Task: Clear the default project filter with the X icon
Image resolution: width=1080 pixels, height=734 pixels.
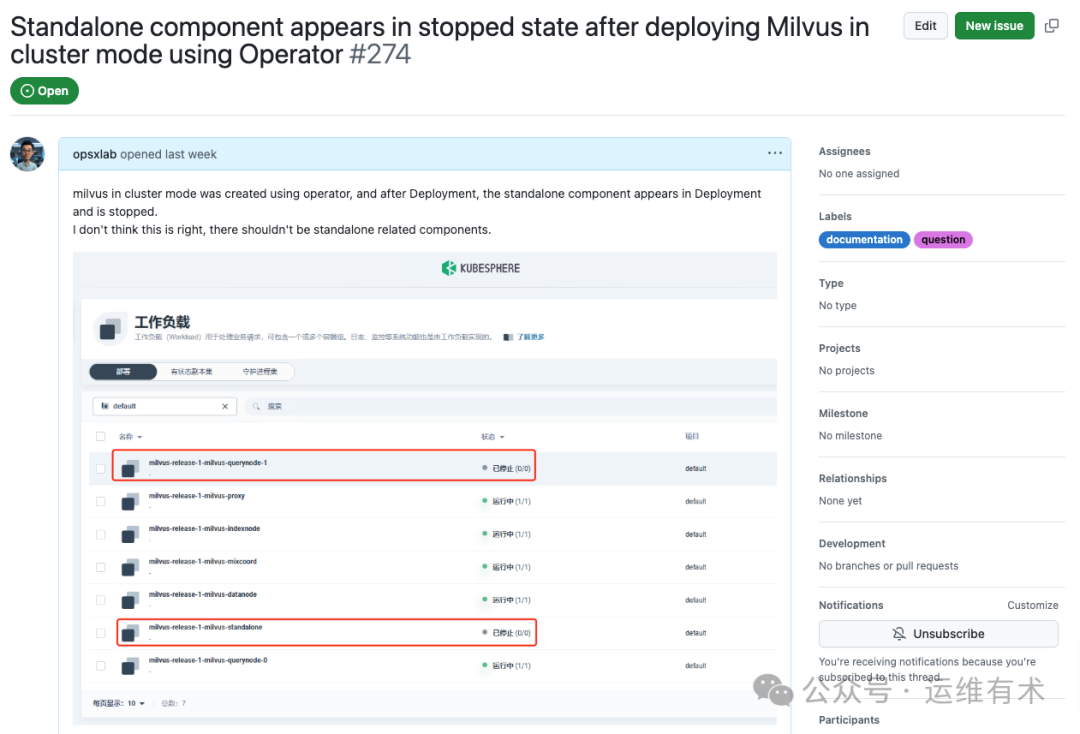Action: 226,405
